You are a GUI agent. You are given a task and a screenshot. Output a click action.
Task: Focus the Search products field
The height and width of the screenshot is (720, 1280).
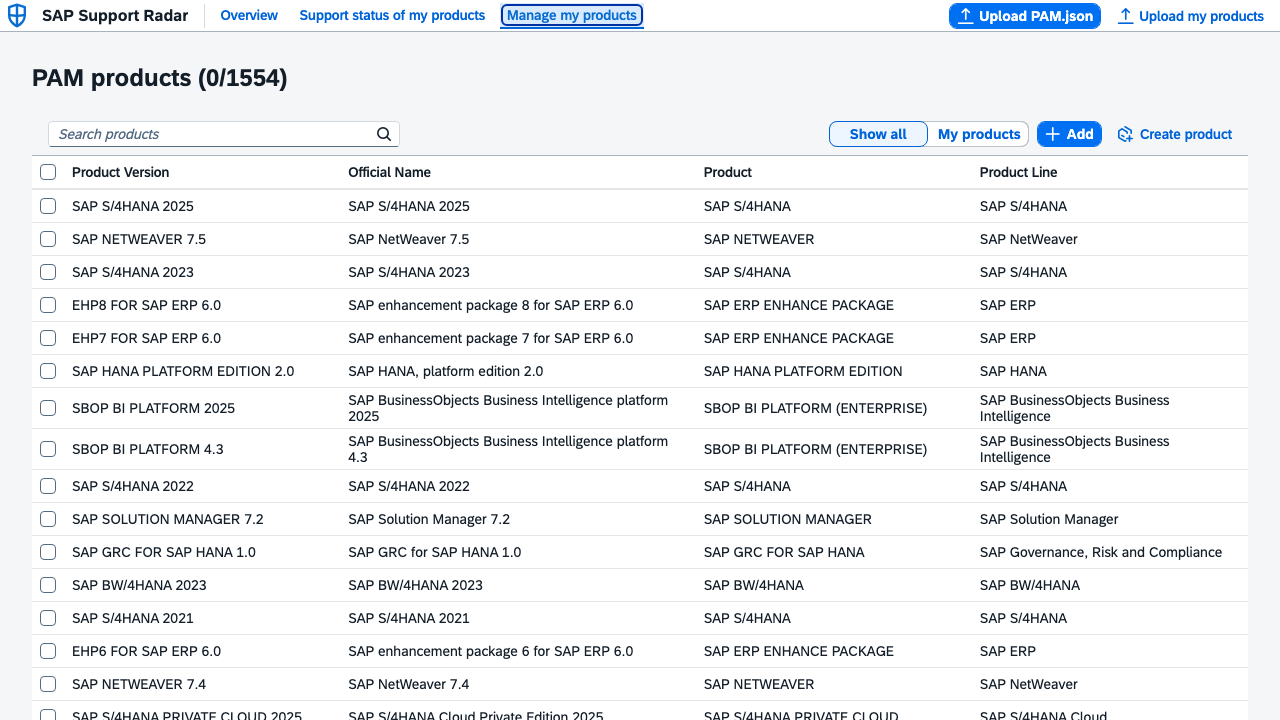click(x=224, y=134)
